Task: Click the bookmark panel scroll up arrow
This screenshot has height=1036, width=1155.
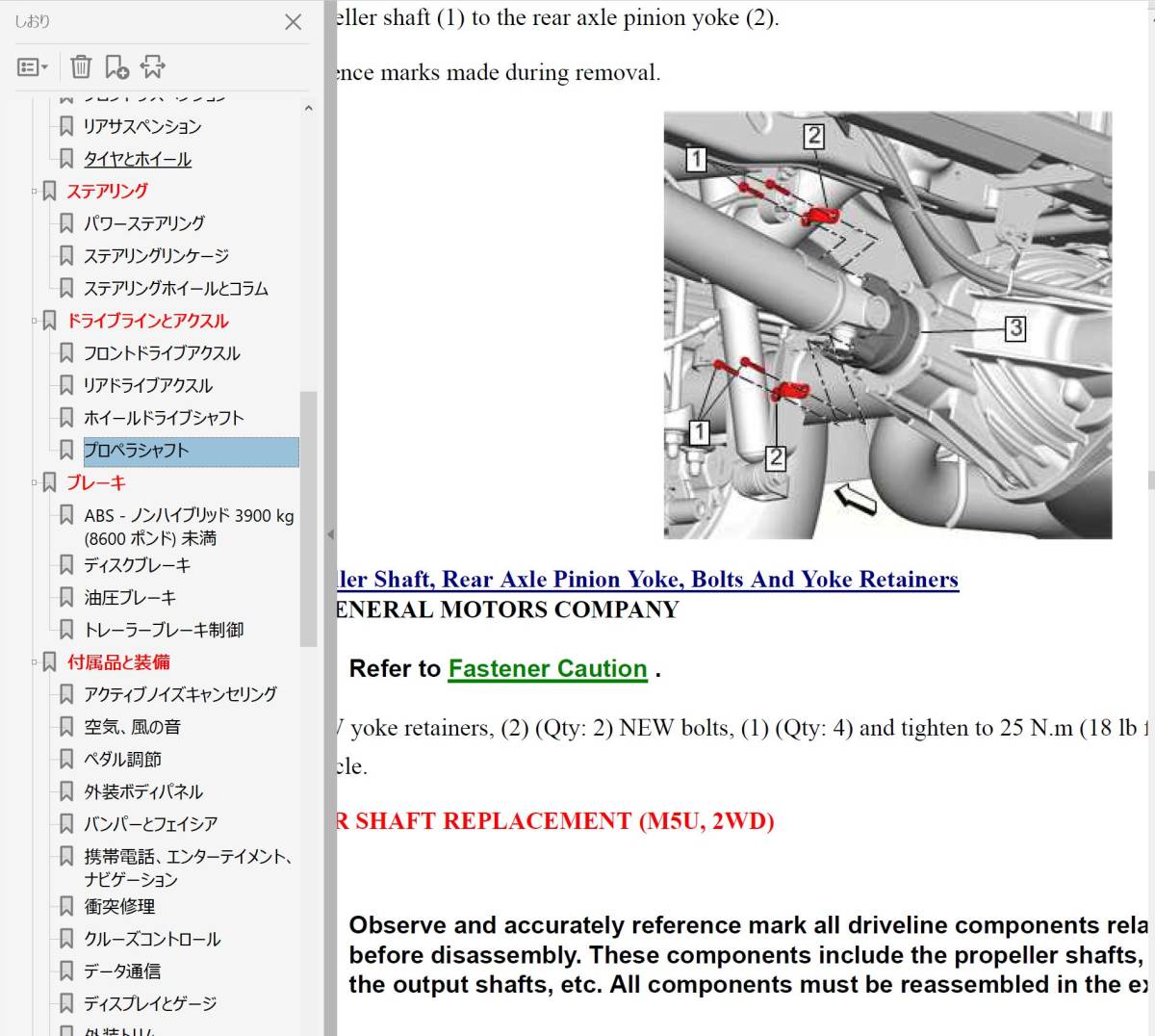Action: 308,109
